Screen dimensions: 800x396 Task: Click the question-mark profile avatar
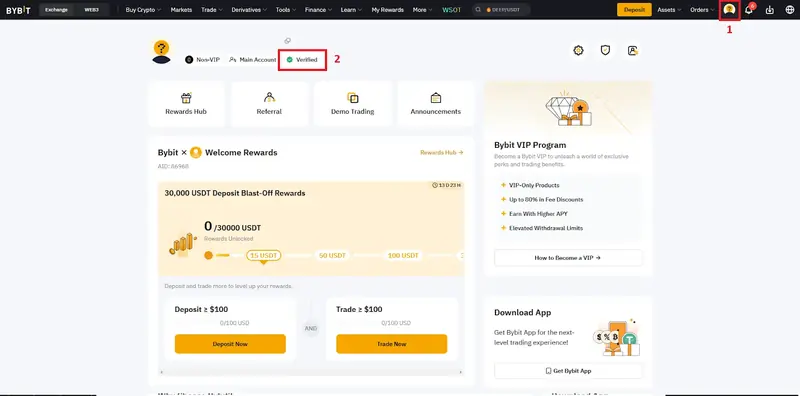click(161, 52)
